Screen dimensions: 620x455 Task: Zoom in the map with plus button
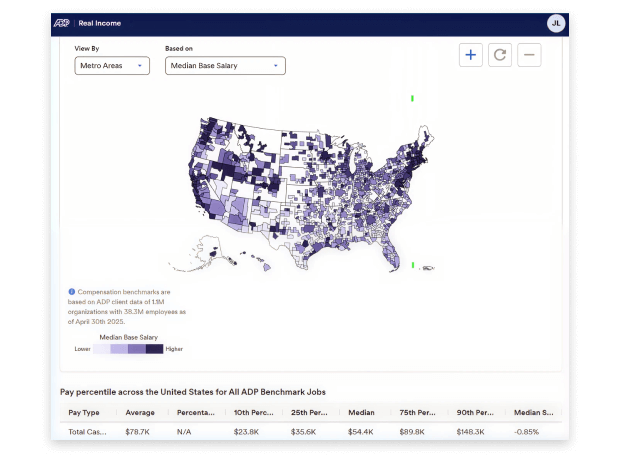471,55
